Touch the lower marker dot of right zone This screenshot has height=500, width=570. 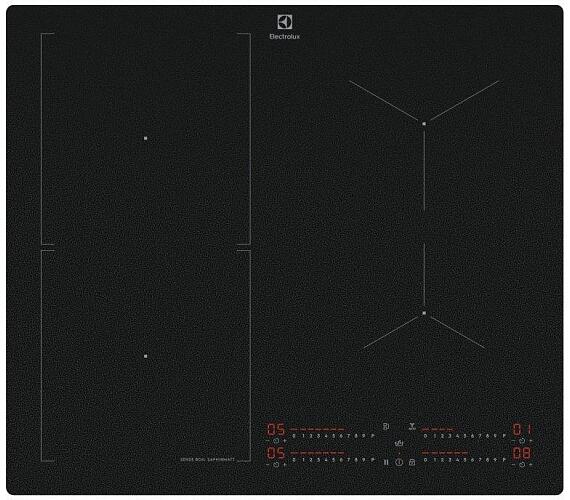(424, 313)
